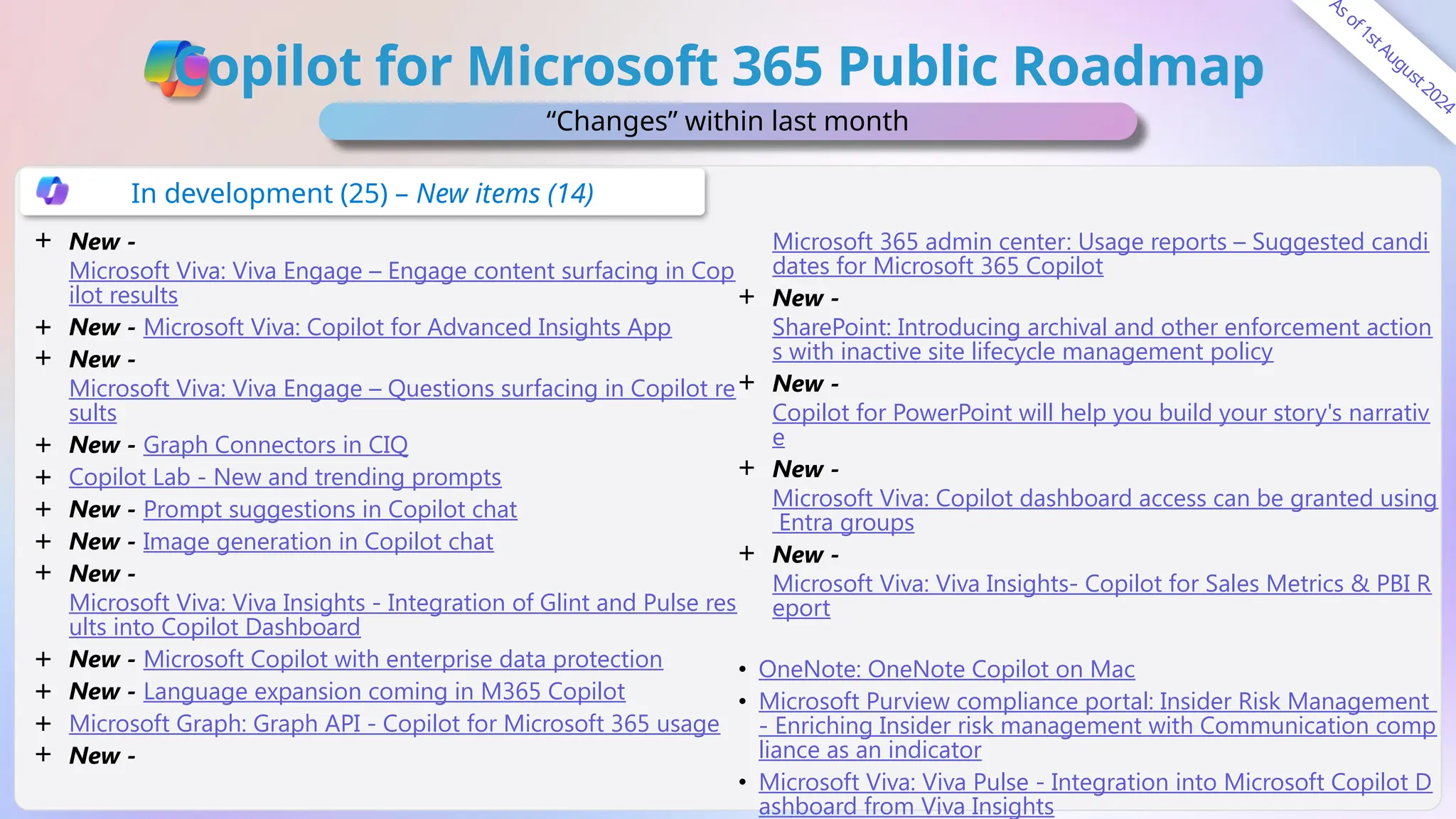Image resolution: width=1456 pixels, height=819 pixels.
Task: Open Integration of Glint and Pulse results link
Action: click(402, 614)
